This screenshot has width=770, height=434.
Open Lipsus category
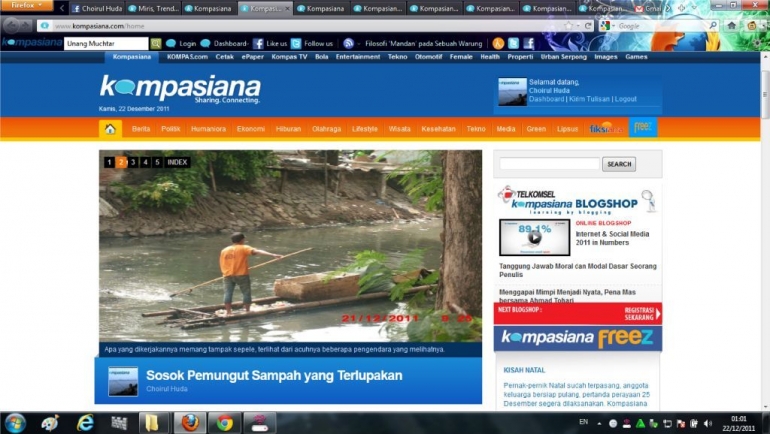tap(567, 129)
